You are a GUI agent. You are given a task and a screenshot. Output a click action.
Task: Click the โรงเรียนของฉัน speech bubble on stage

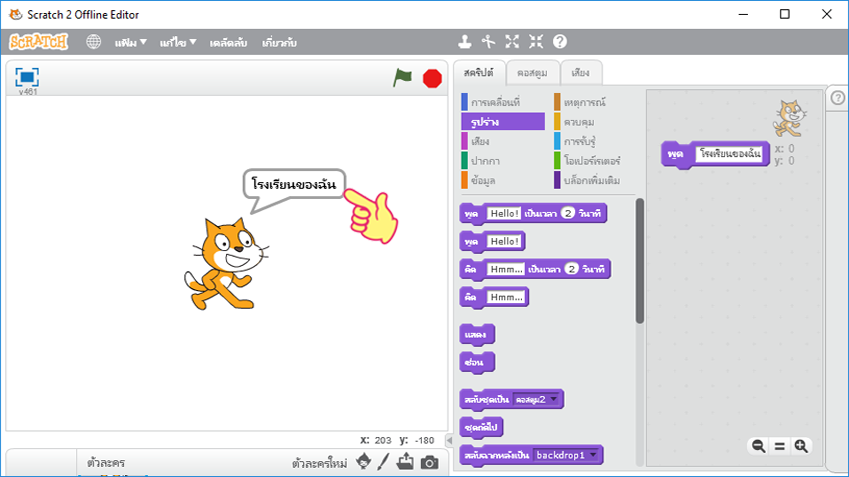(x=294, y=184)
